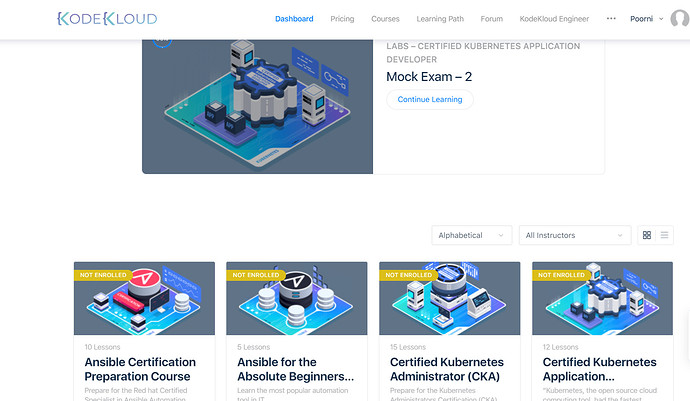This screenshot has width=690, height=401.
Task: Click Certified Kubernetes Application course thumbnail
Action: tap(602, 298)
